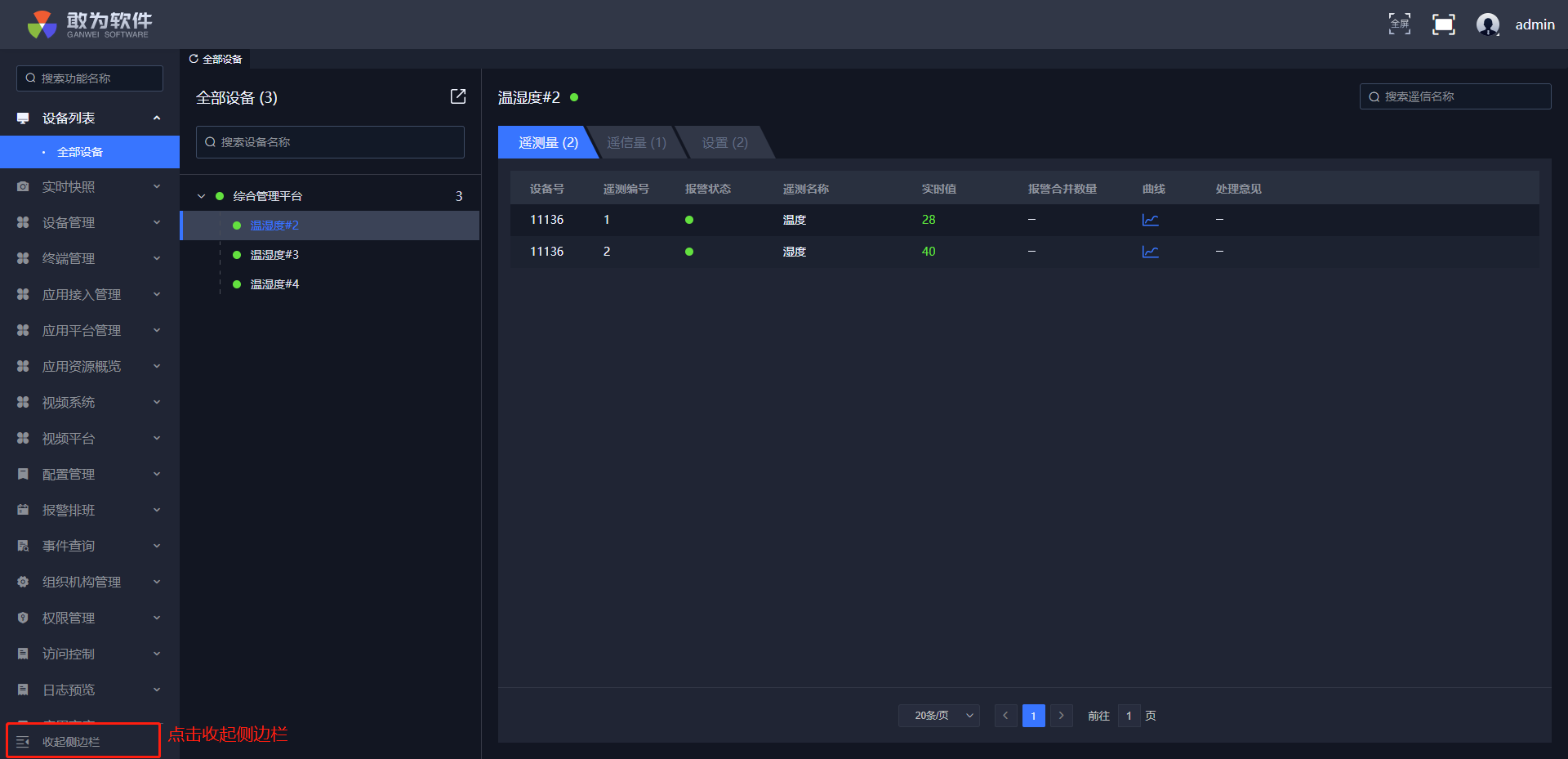Click the screen expand icon beside the avatar
The image size is (1568, 759).
1443,25
